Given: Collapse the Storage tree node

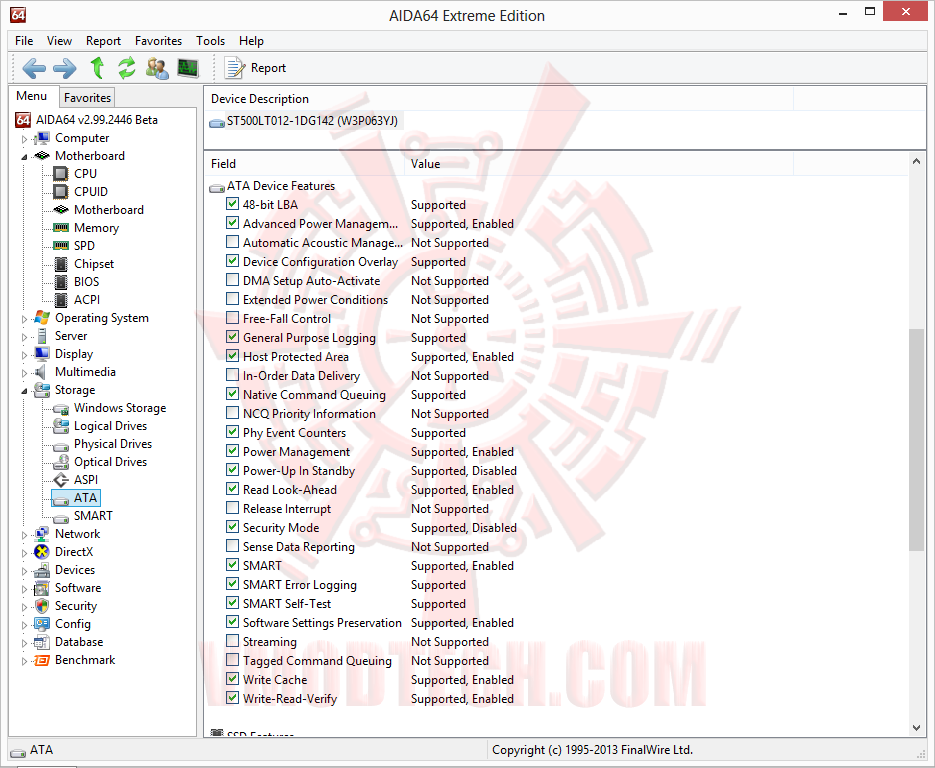Looking at the screenshot, I should click(x=24, y=391).
